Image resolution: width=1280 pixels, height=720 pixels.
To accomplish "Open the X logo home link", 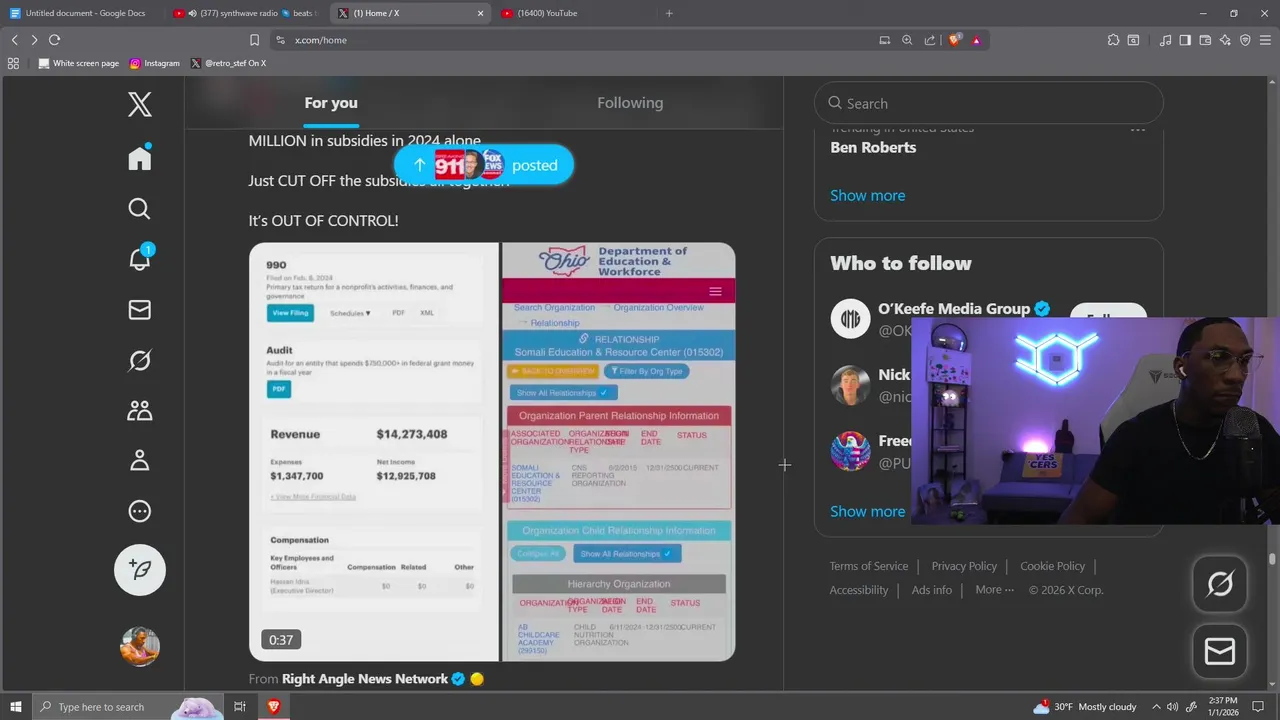I will click(x=140, y=104).
